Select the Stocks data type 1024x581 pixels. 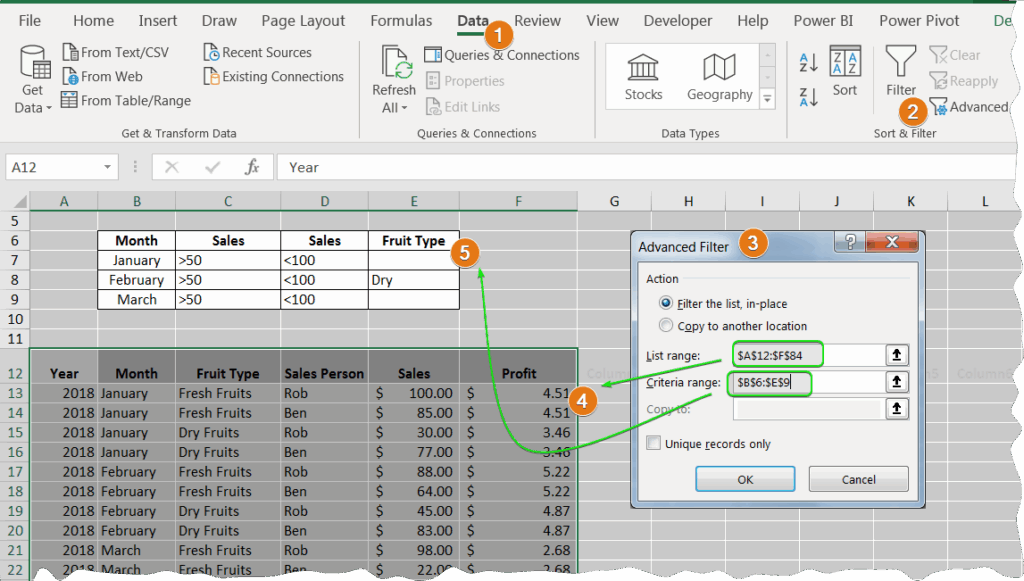[643, 77]
